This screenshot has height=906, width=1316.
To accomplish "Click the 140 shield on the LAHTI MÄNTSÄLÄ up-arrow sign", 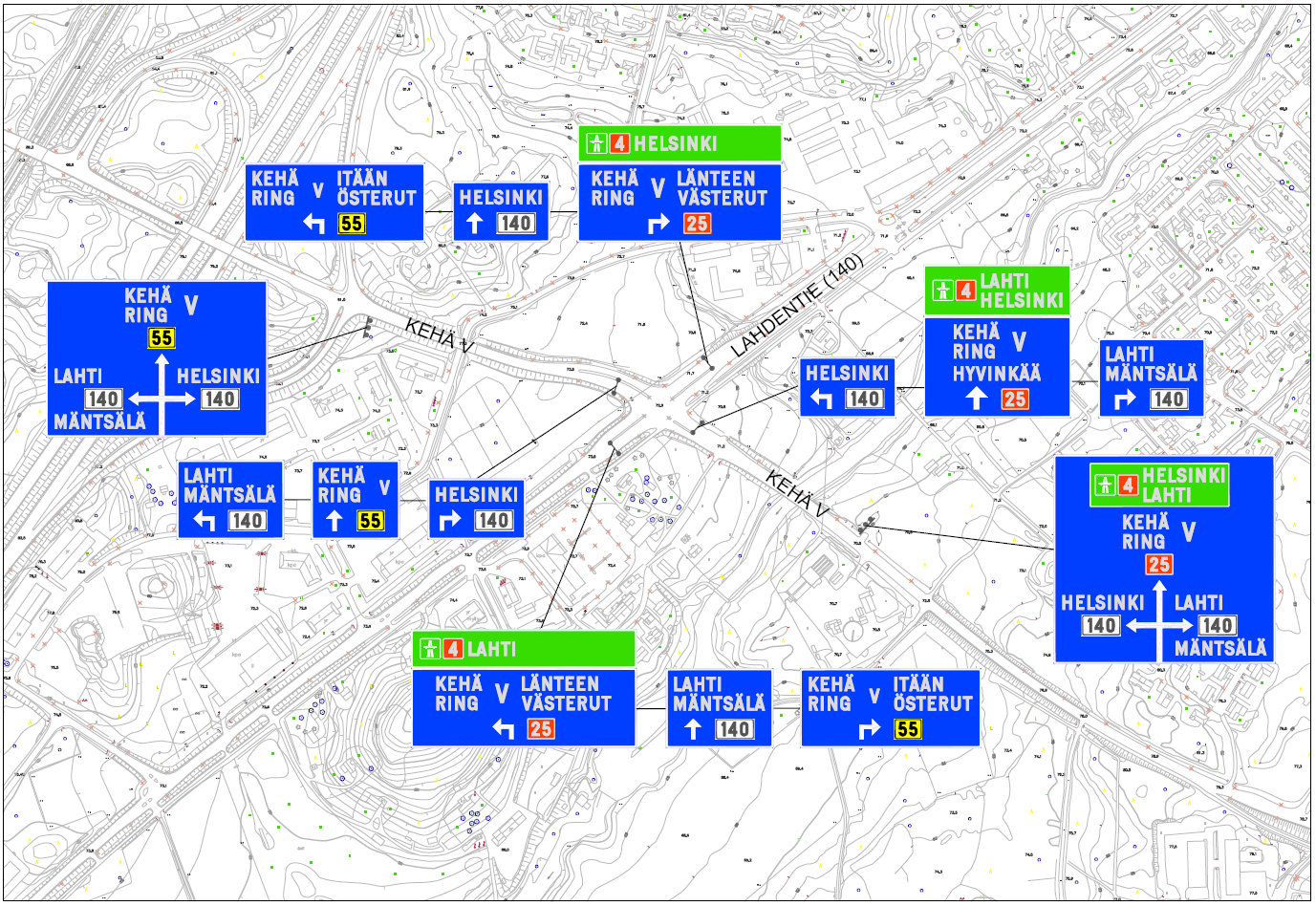I will [734, 729].
